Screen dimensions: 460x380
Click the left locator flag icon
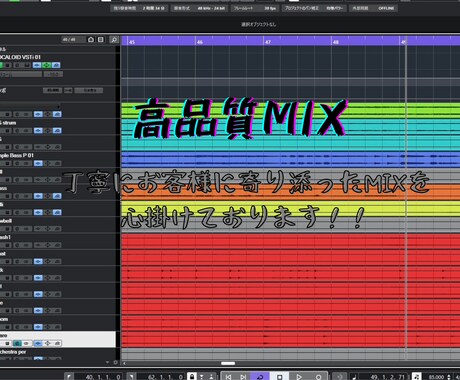(69, 377)
